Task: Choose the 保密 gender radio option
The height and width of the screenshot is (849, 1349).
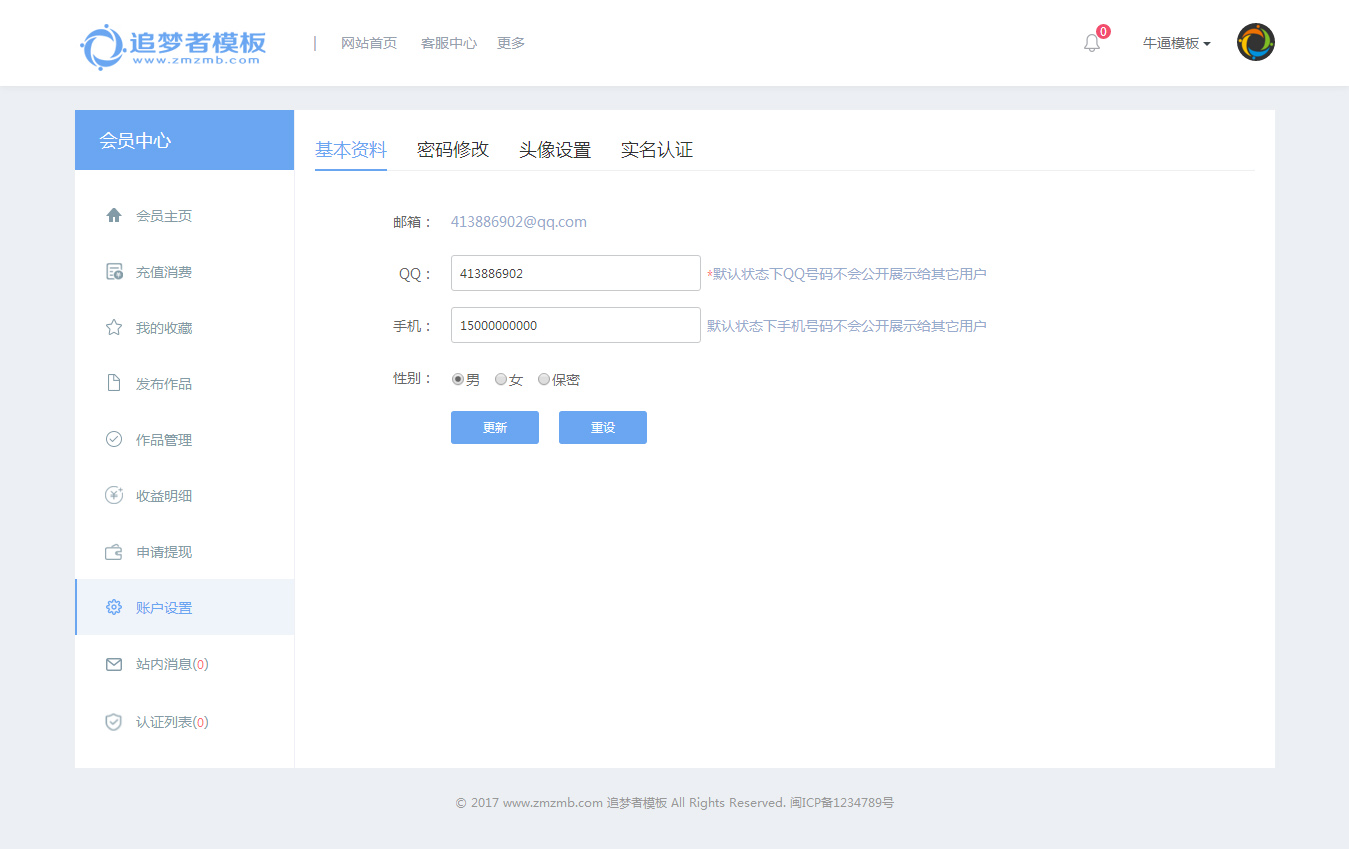Action: [544, 379]
